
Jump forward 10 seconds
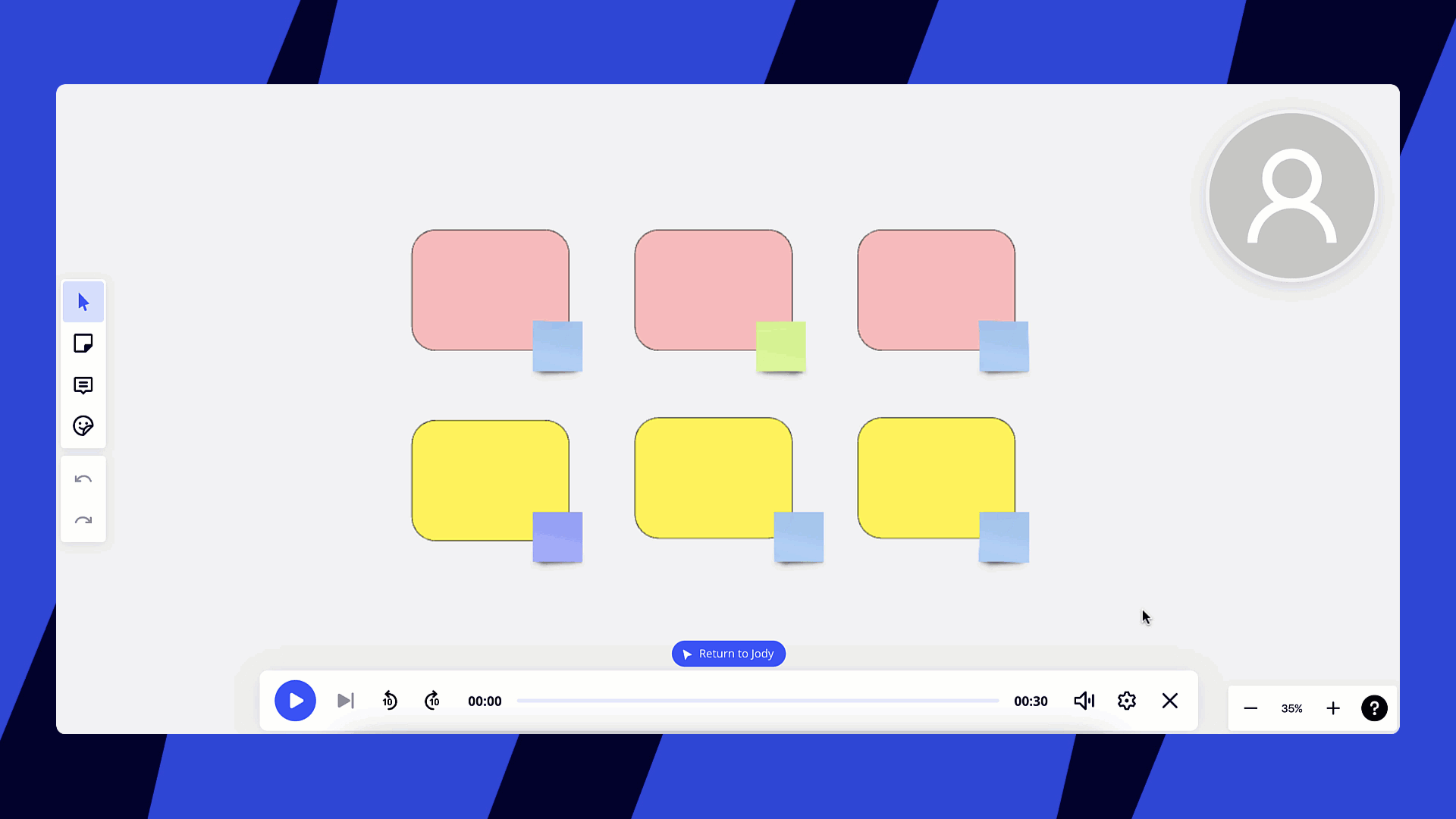[432, 701]
